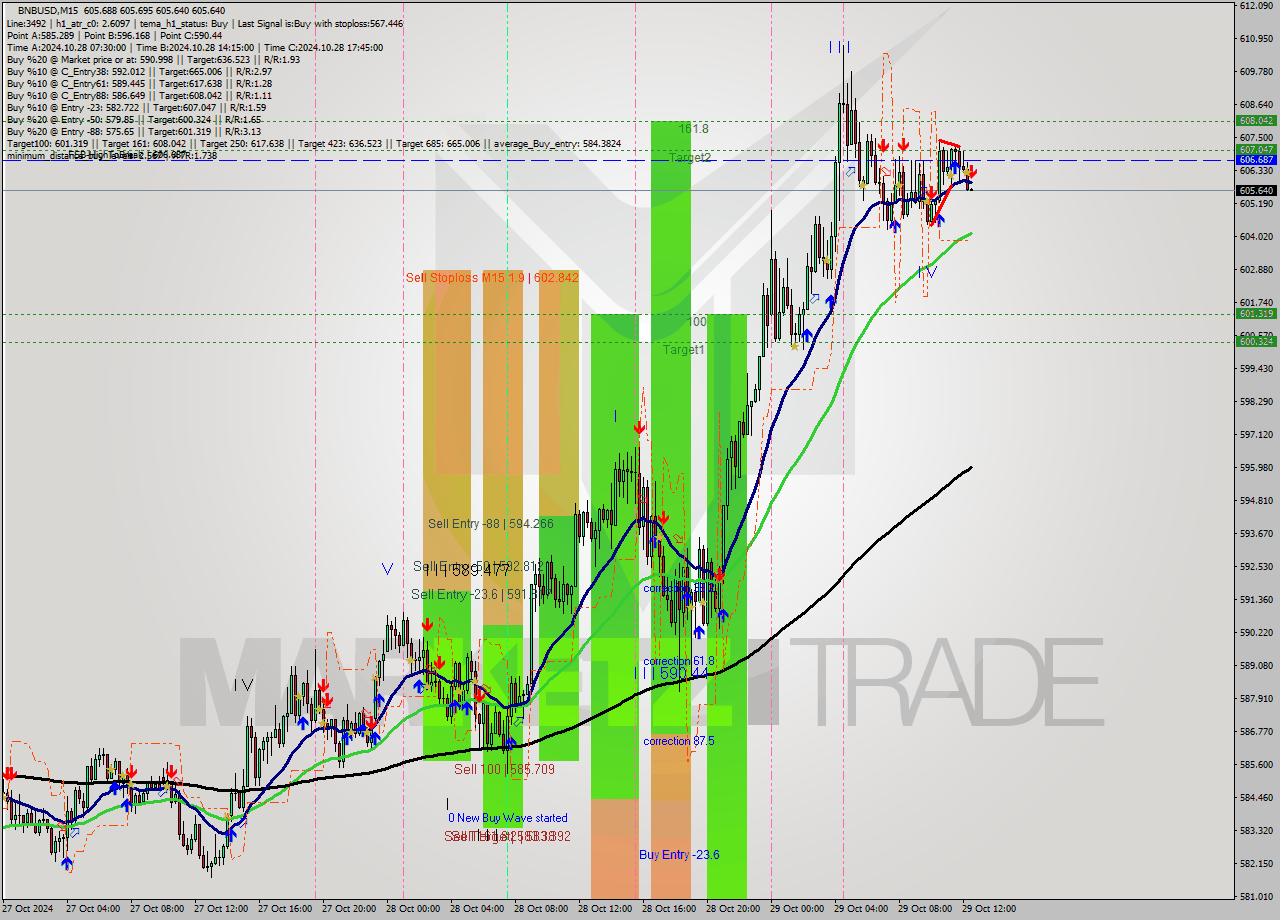The image size is (1280, 920).
Task: Click the 'Target2' label
Action: coord(690,158)
